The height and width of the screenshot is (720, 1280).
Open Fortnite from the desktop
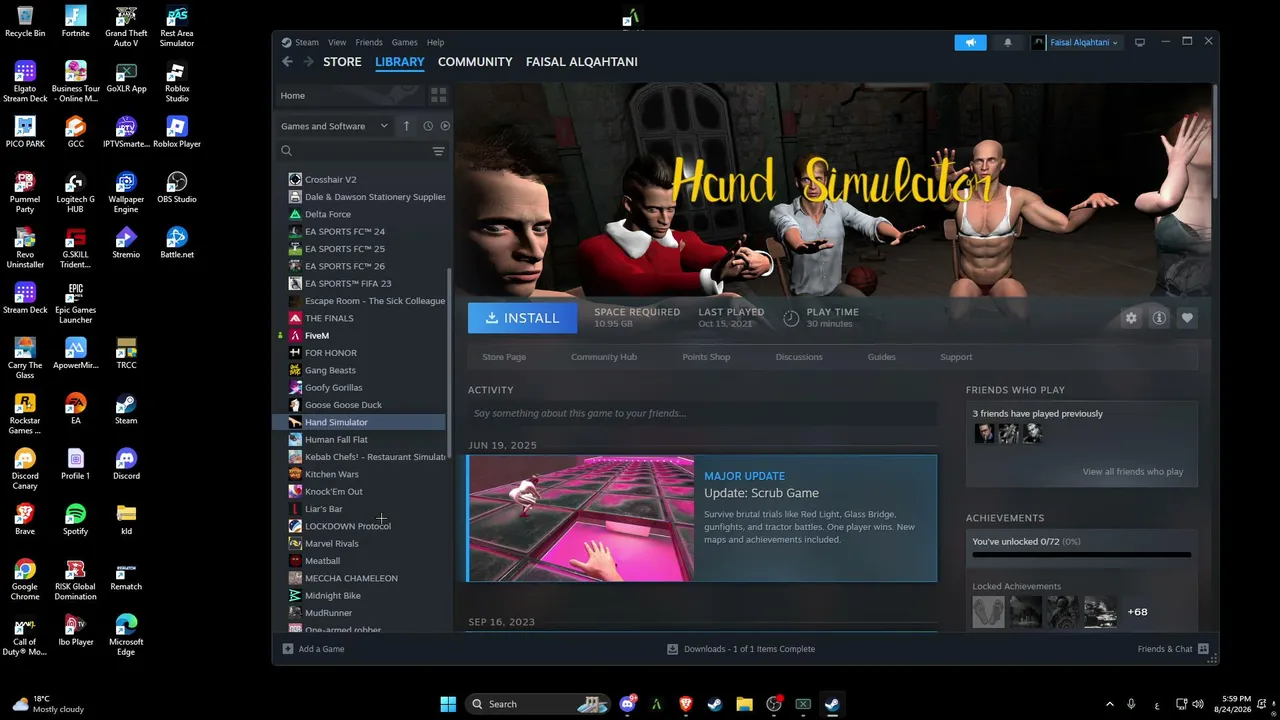pyautogui.click(x=75, y=21)
